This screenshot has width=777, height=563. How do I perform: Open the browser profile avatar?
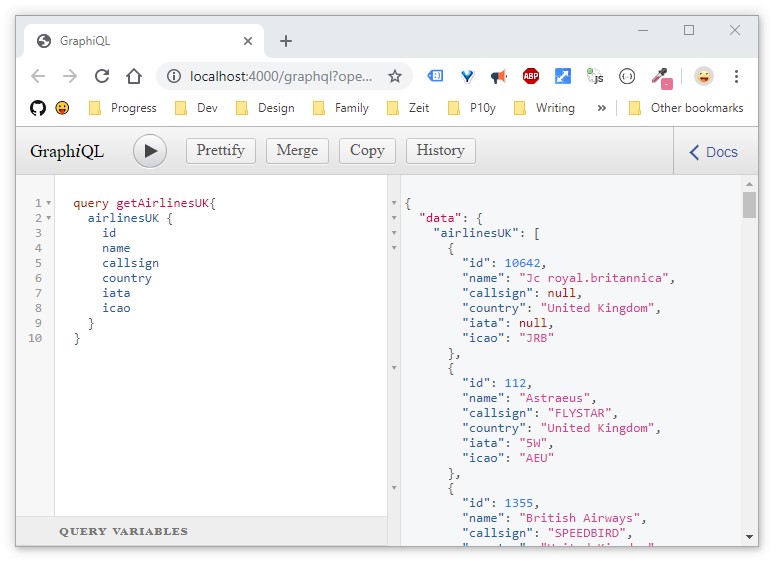pos(704,76)
